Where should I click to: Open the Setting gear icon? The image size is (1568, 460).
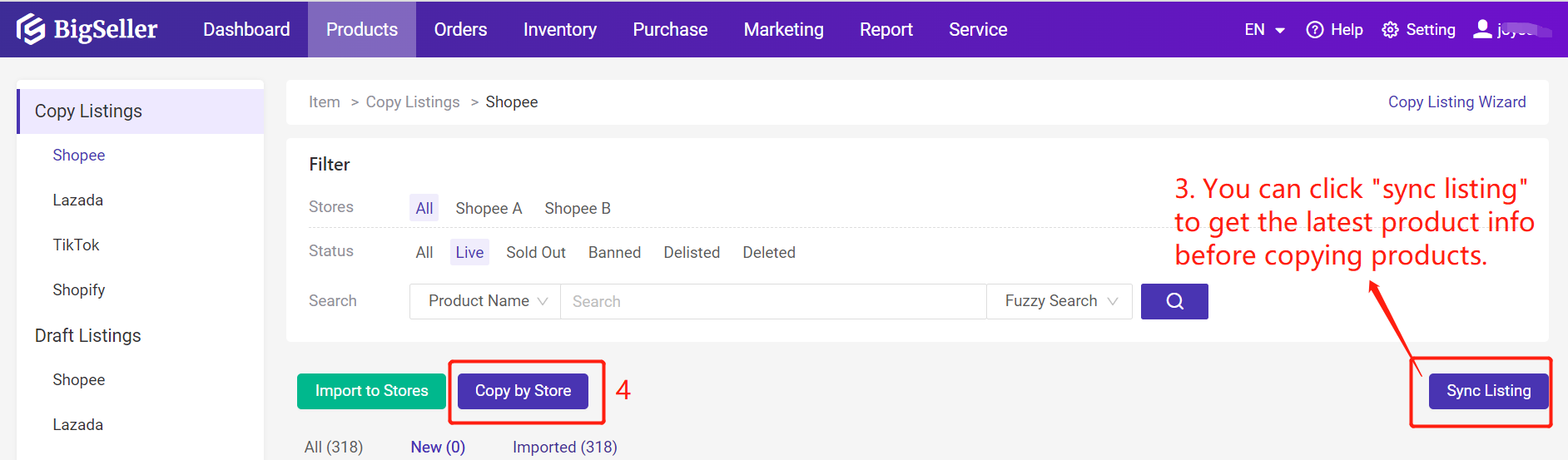click(1390, 30)
